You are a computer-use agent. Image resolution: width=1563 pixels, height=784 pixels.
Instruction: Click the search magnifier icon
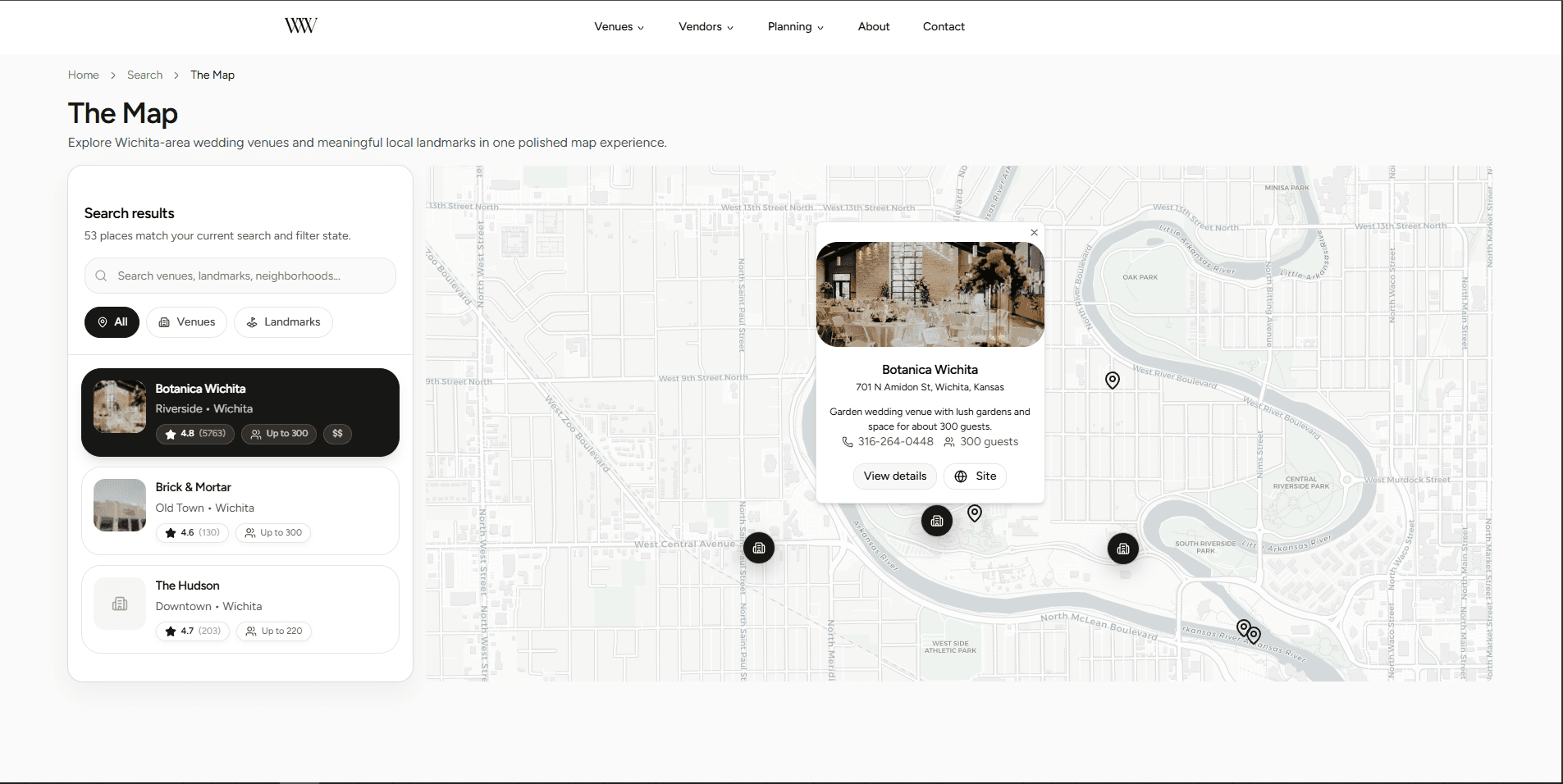coord(100,276)
